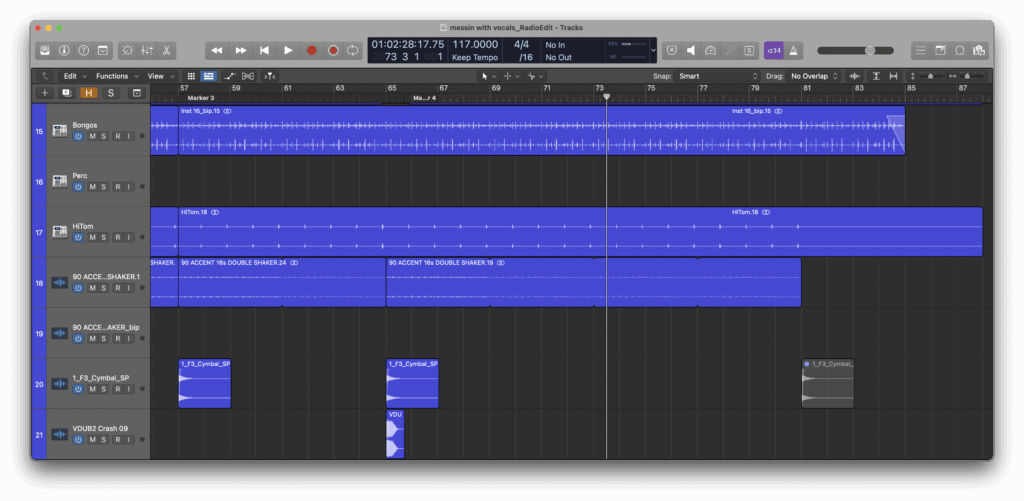Toggle the orange Hide tracks H button

(88, 93)
